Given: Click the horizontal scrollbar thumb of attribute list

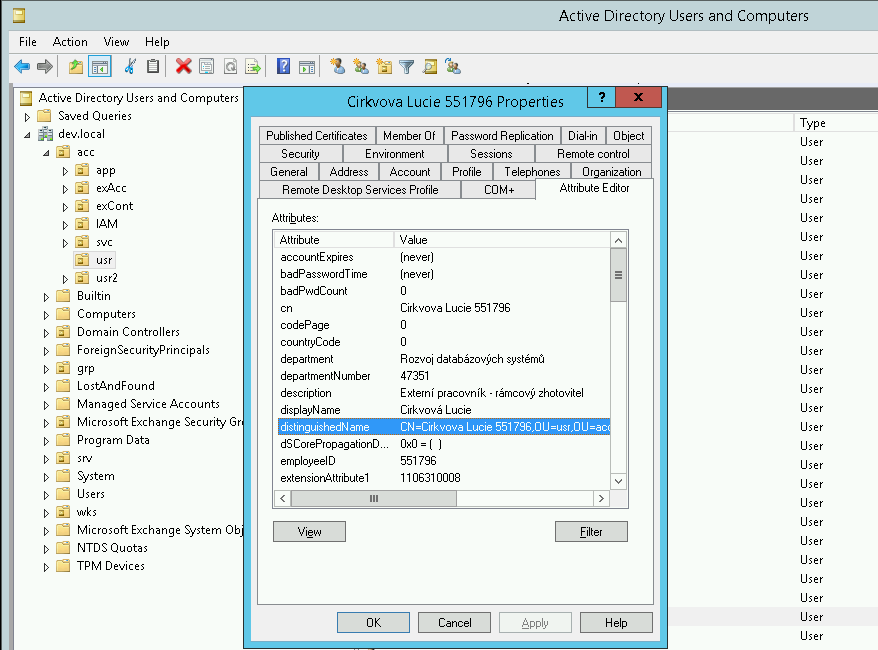Looking at the screenshot, I should point(373,498).
